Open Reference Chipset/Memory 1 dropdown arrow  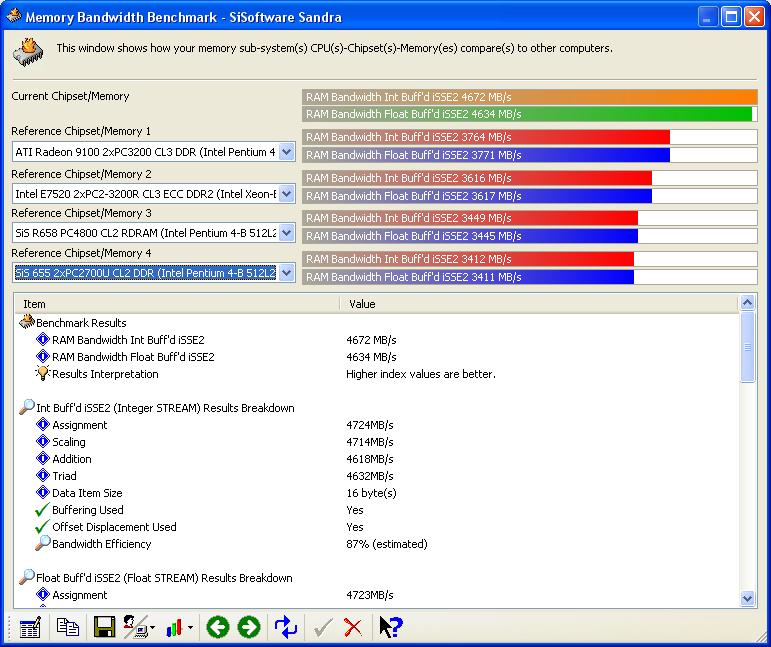287,152
